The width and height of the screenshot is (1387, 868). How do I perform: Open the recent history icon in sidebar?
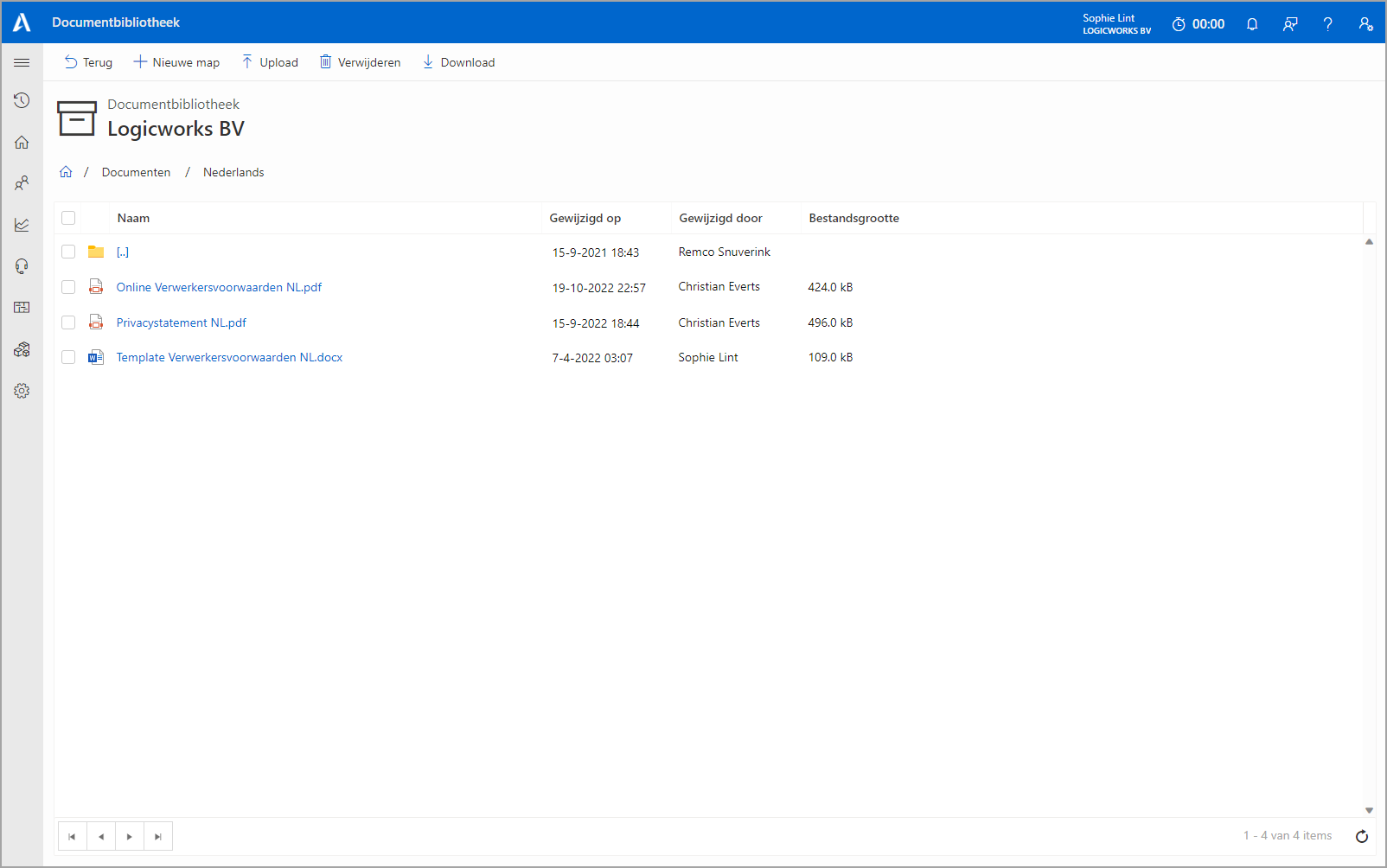point(22,100)
